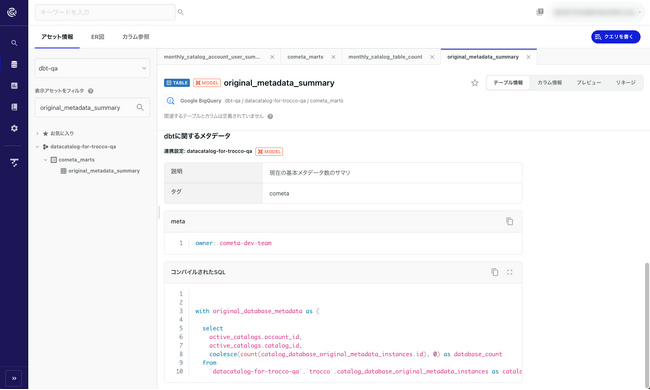650x390 pixels.
Task: Open the documentation icon near account menu
Action: tap(540, 12)
